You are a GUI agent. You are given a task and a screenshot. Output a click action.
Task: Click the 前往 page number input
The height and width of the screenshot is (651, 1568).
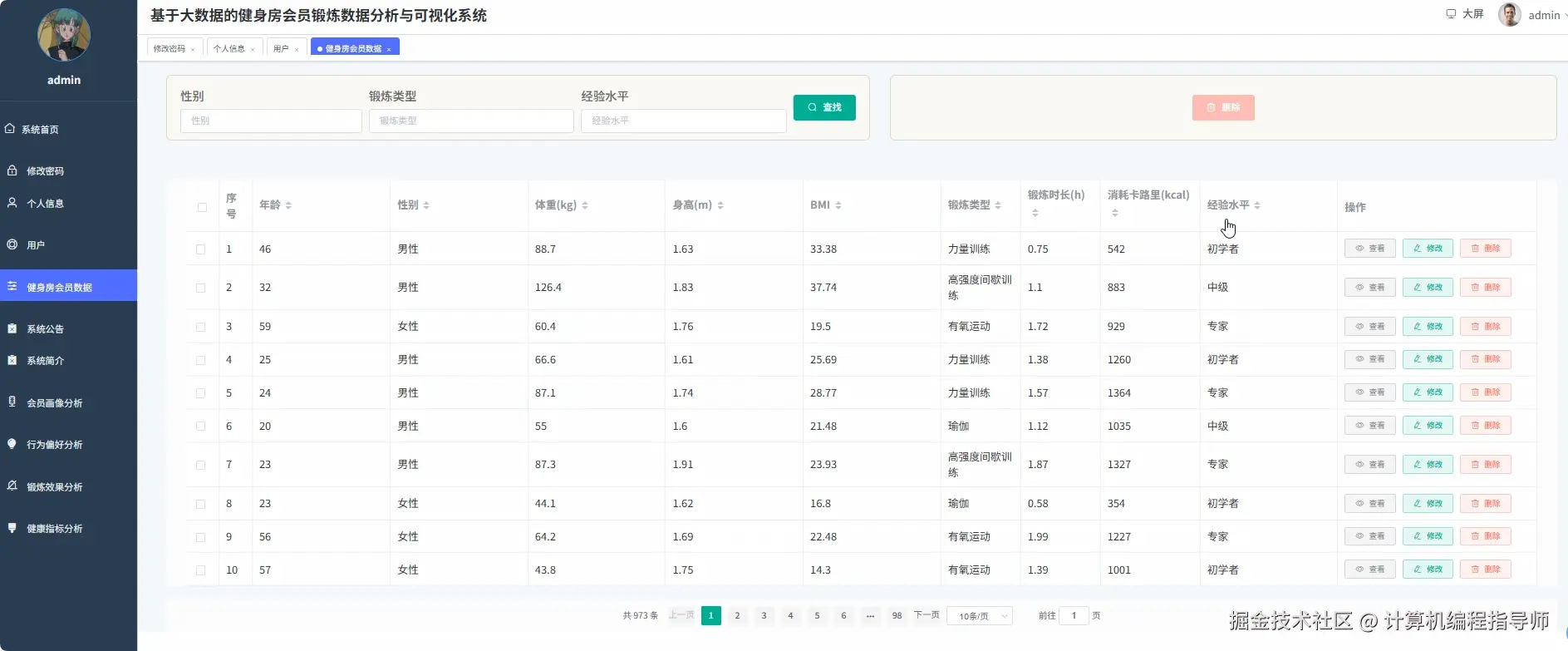tap(1074, 616)
